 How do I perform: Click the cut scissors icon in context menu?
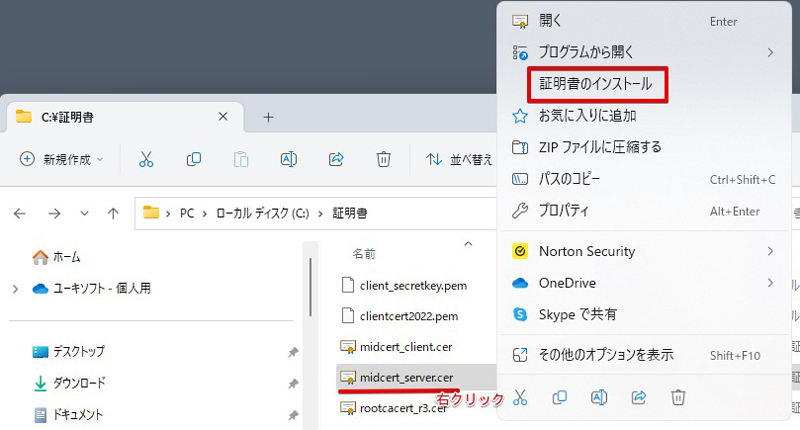tap(520, 397)
